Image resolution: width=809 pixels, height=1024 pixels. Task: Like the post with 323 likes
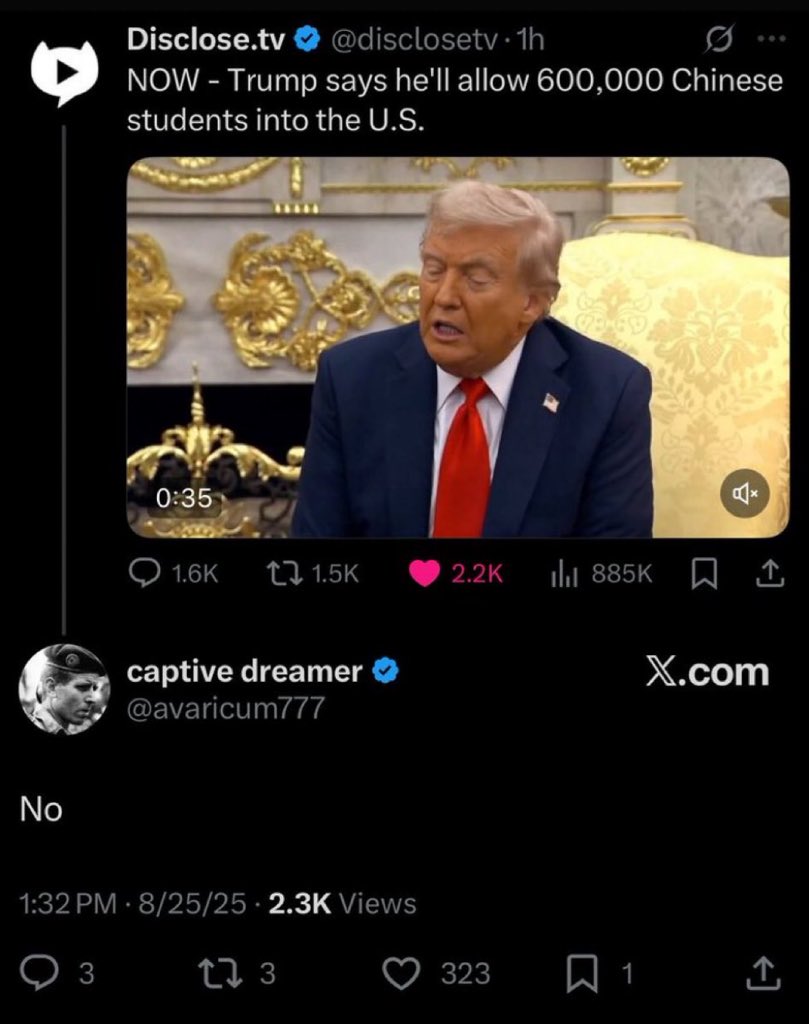tap(436, 973)
